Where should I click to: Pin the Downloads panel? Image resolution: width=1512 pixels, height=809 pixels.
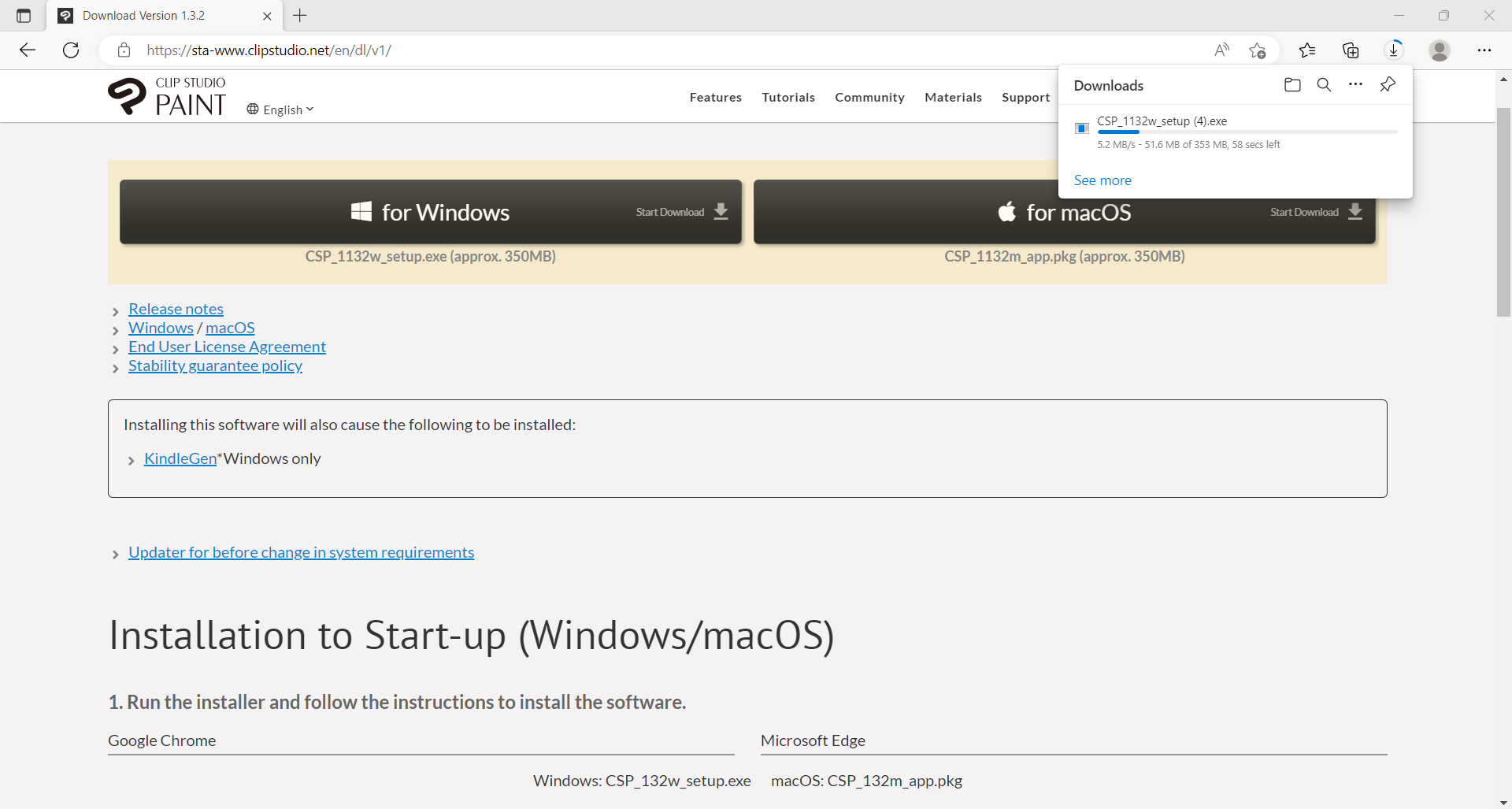pyautogui.click(x=1388, y=85)
